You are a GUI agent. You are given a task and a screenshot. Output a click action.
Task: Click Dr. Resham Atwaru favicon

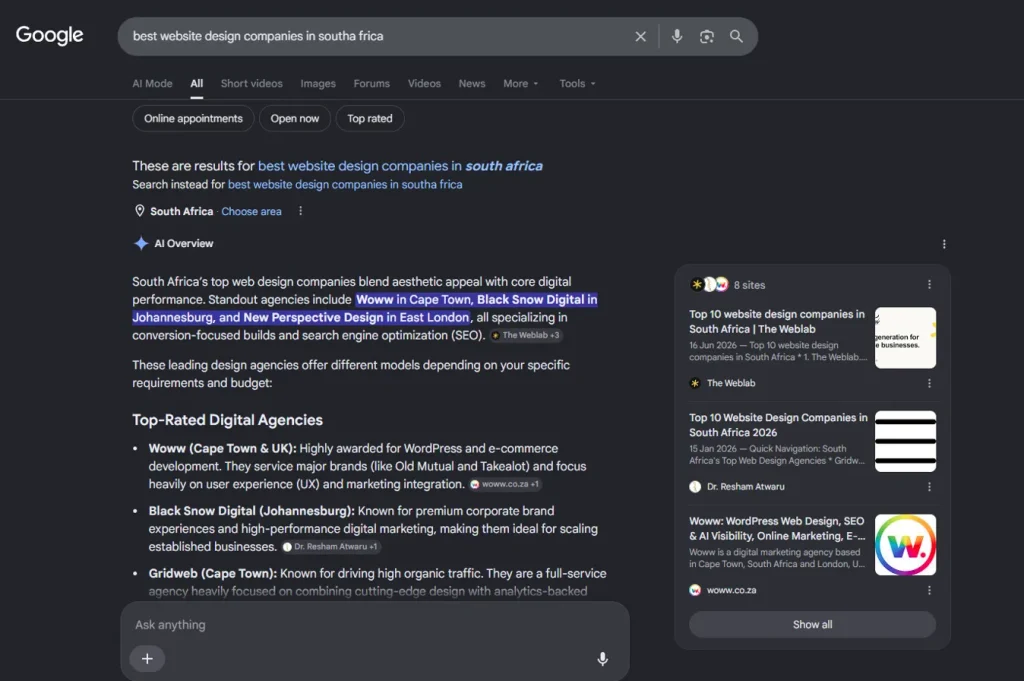(695, 487)
